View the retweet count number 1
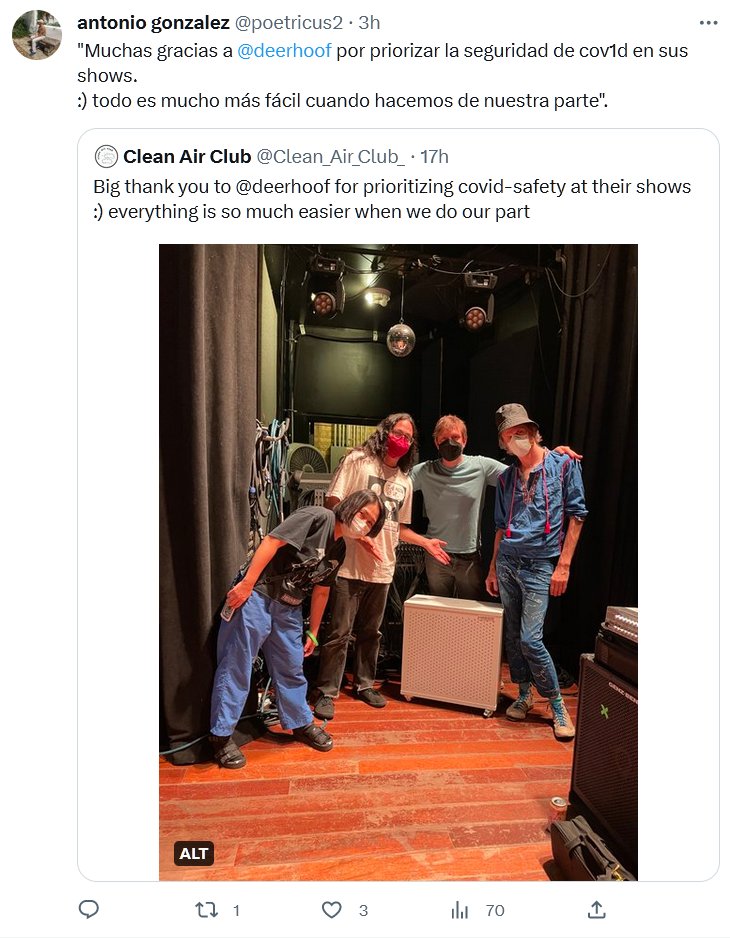 236,910
